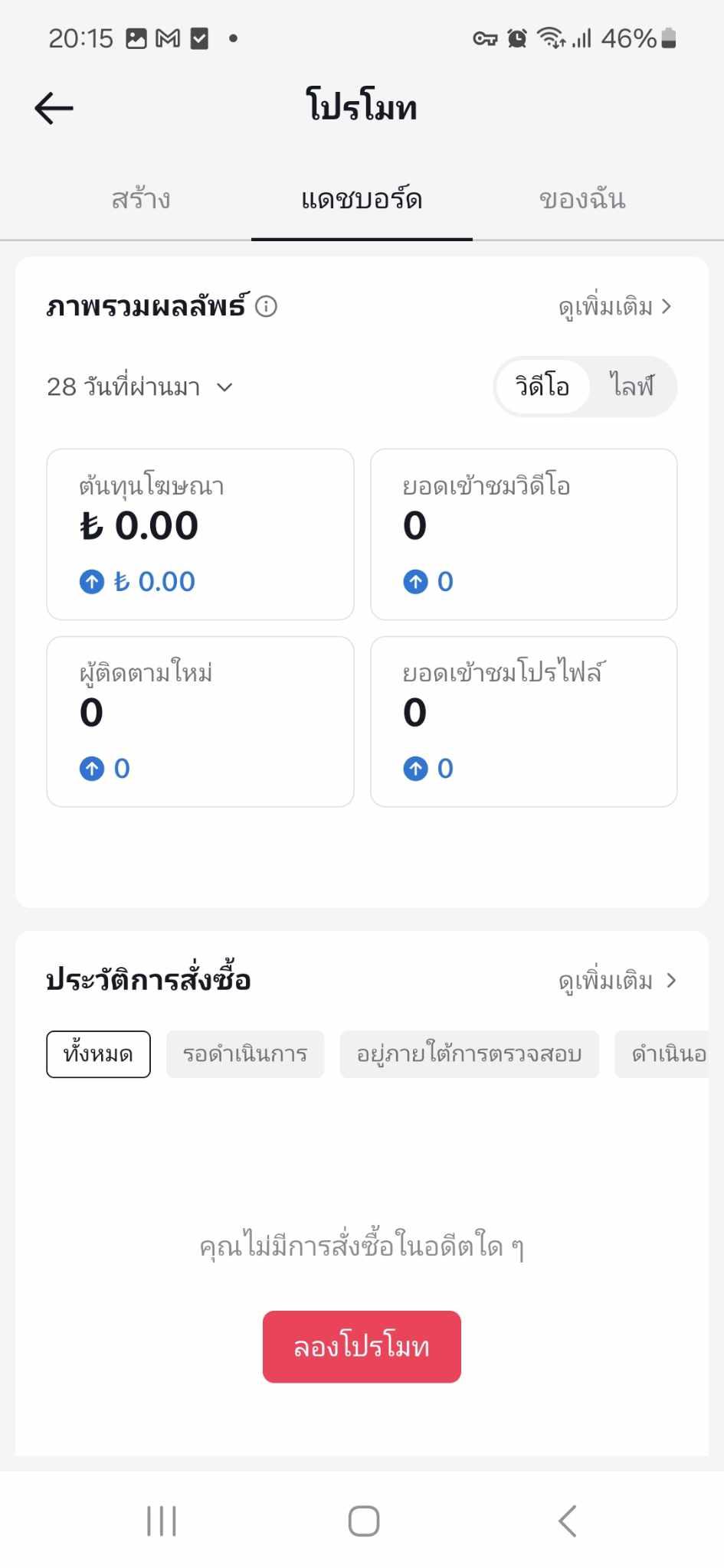Tap the Android back navigation chevron
Image resolution: width=724 pixels, height=1568 pixels.
click(567, 1521)
